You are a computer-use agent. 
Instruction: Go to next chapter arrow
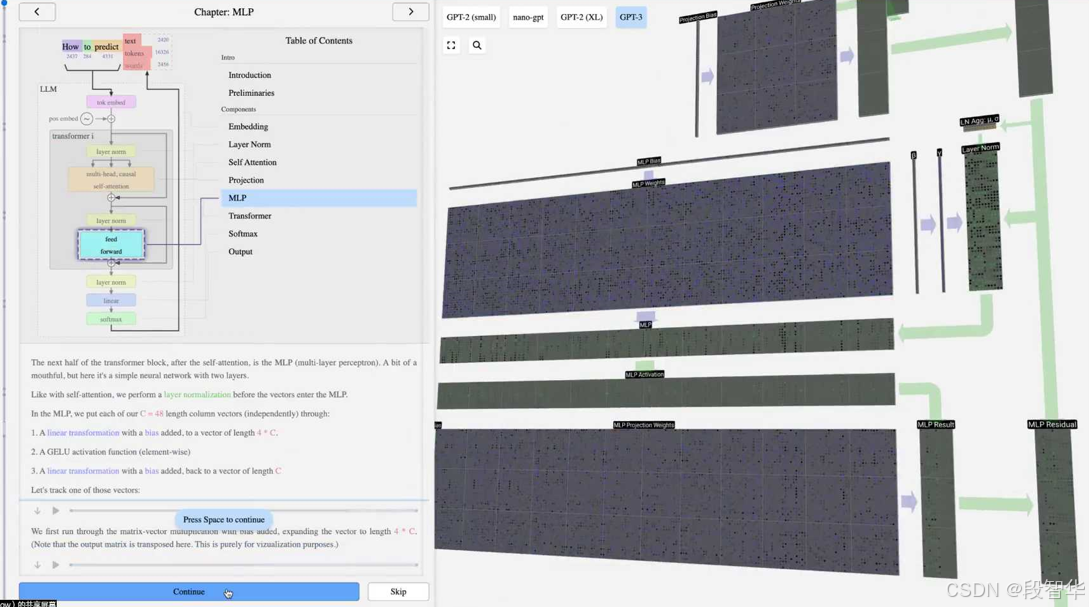click(x=410, y=12)
